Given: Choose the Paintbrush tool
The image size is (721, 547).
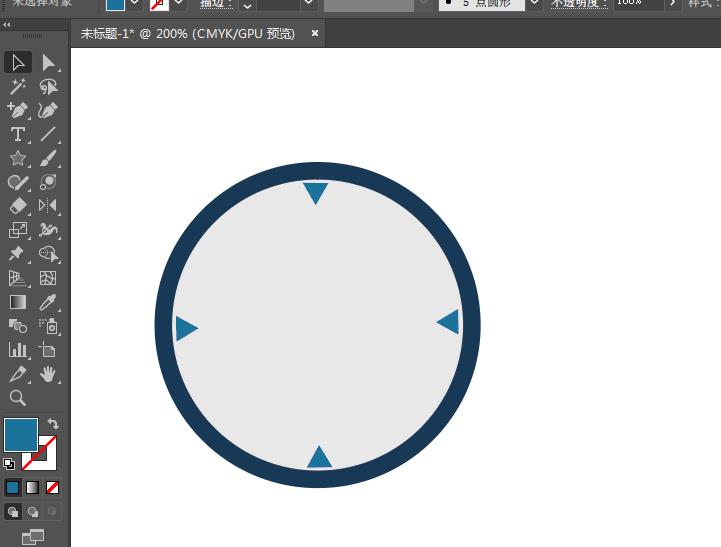Looking at the screenshot, I should [x=48, y=158].
